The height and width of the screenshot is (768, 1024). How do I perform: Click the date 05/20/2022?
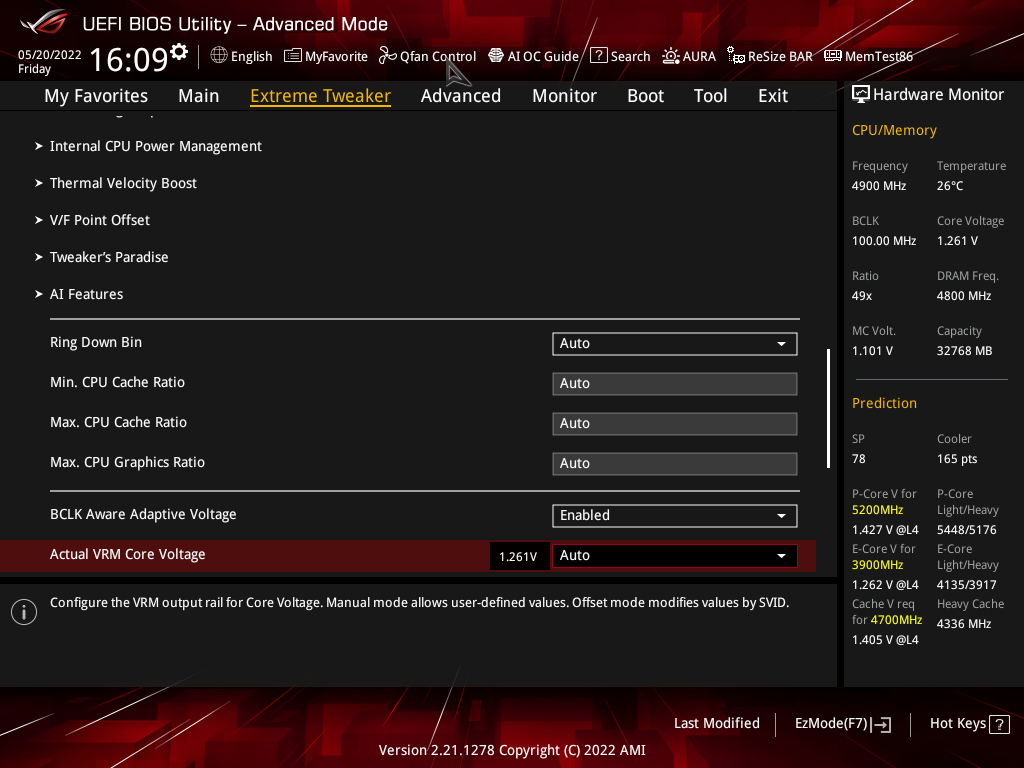(x=50, y=55)
